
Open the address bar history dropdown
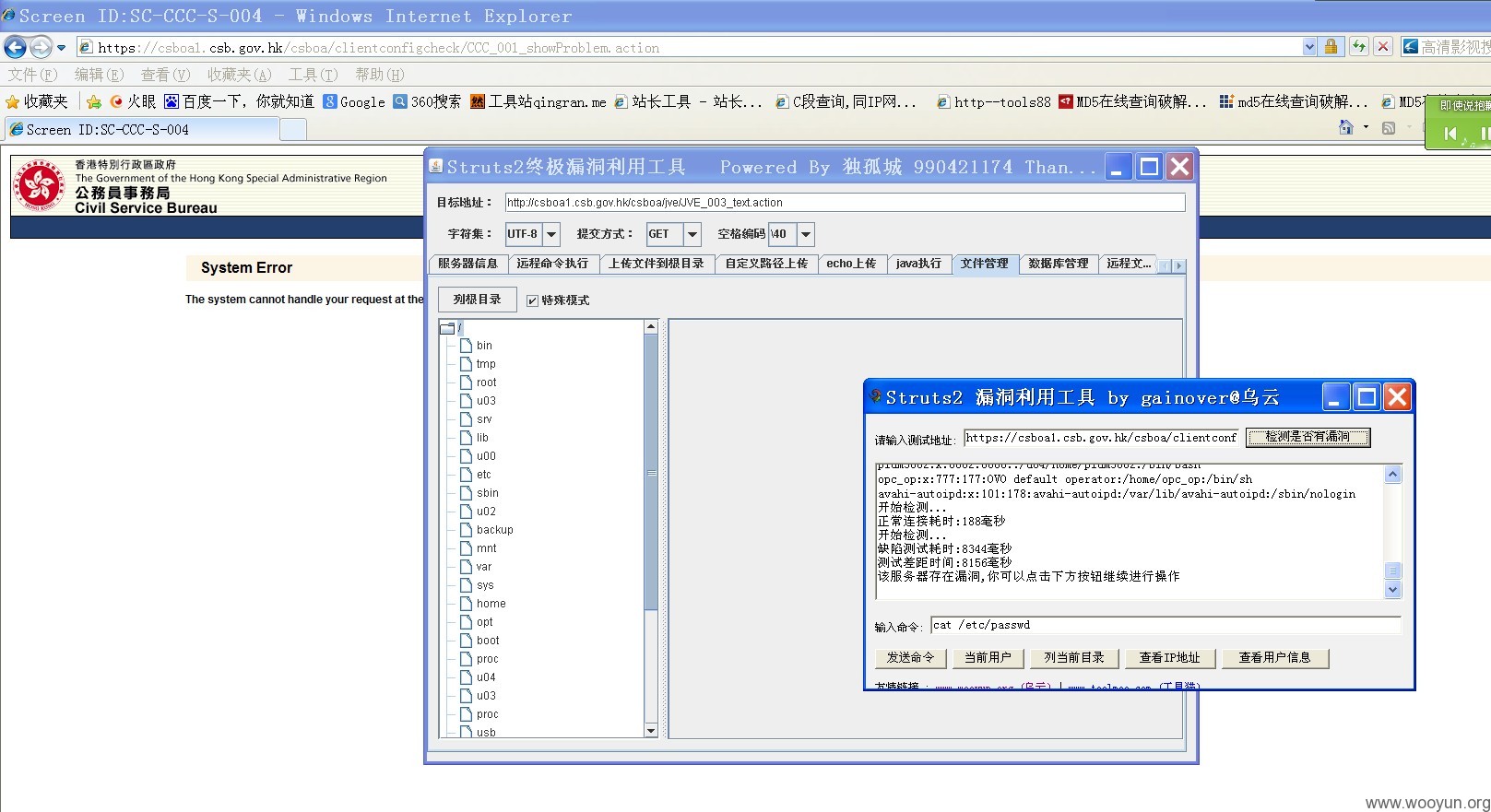coord(1309,46)
